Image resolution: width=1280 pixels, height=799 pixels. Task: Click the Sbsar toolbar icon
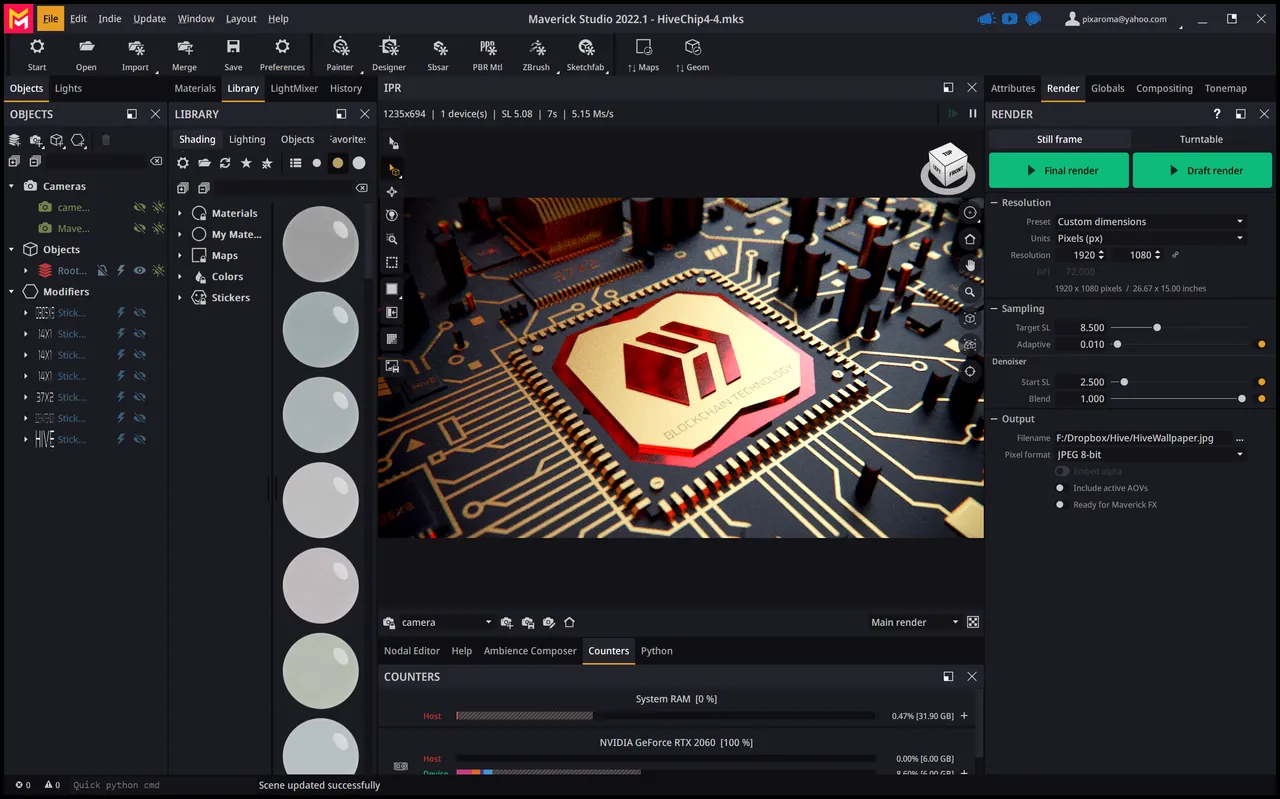438,47
